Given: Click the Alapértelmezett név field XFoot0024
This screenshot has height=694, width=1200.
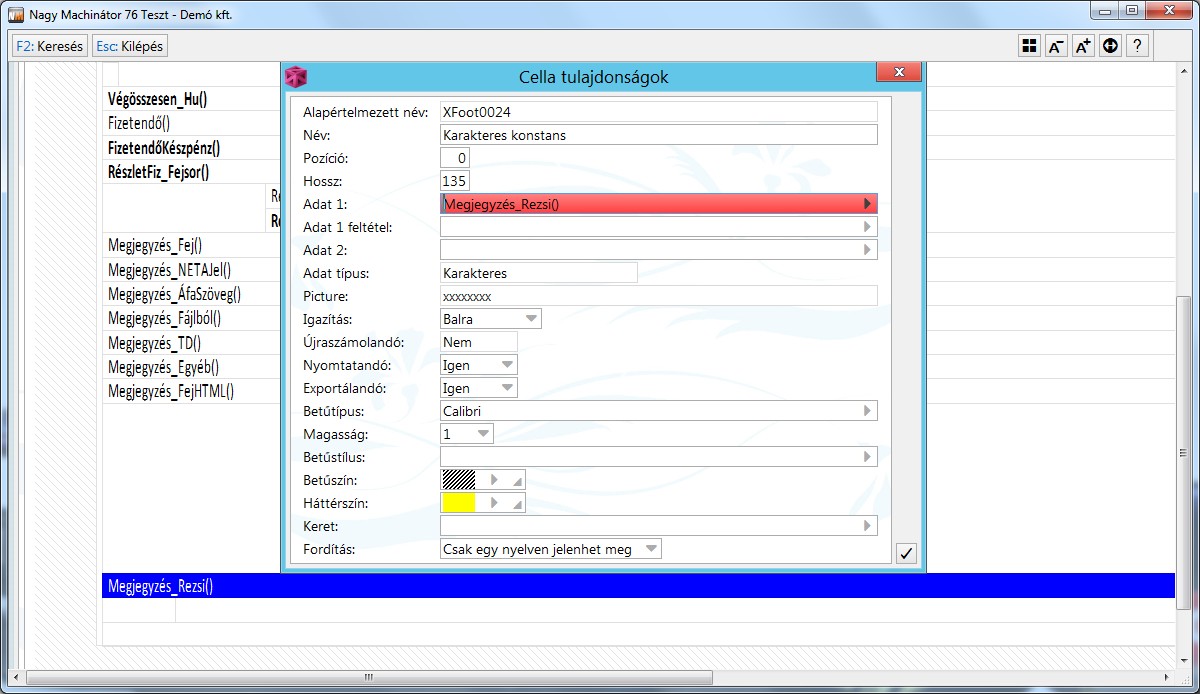Looking at the screenshot, I should [x=658, y=112].
